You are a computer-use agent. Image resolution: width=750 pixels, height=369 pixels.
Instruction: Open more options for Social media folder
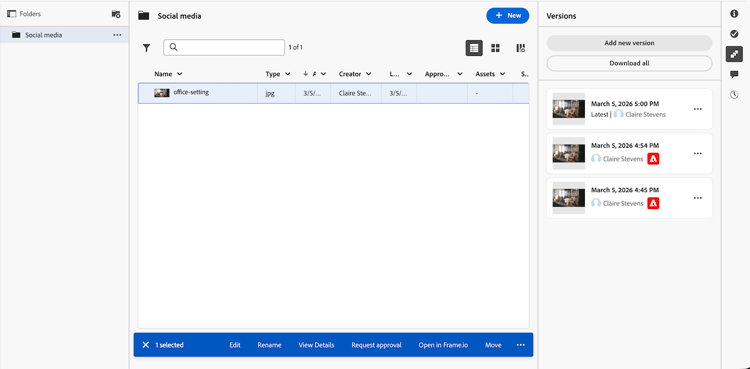[117, 35]
